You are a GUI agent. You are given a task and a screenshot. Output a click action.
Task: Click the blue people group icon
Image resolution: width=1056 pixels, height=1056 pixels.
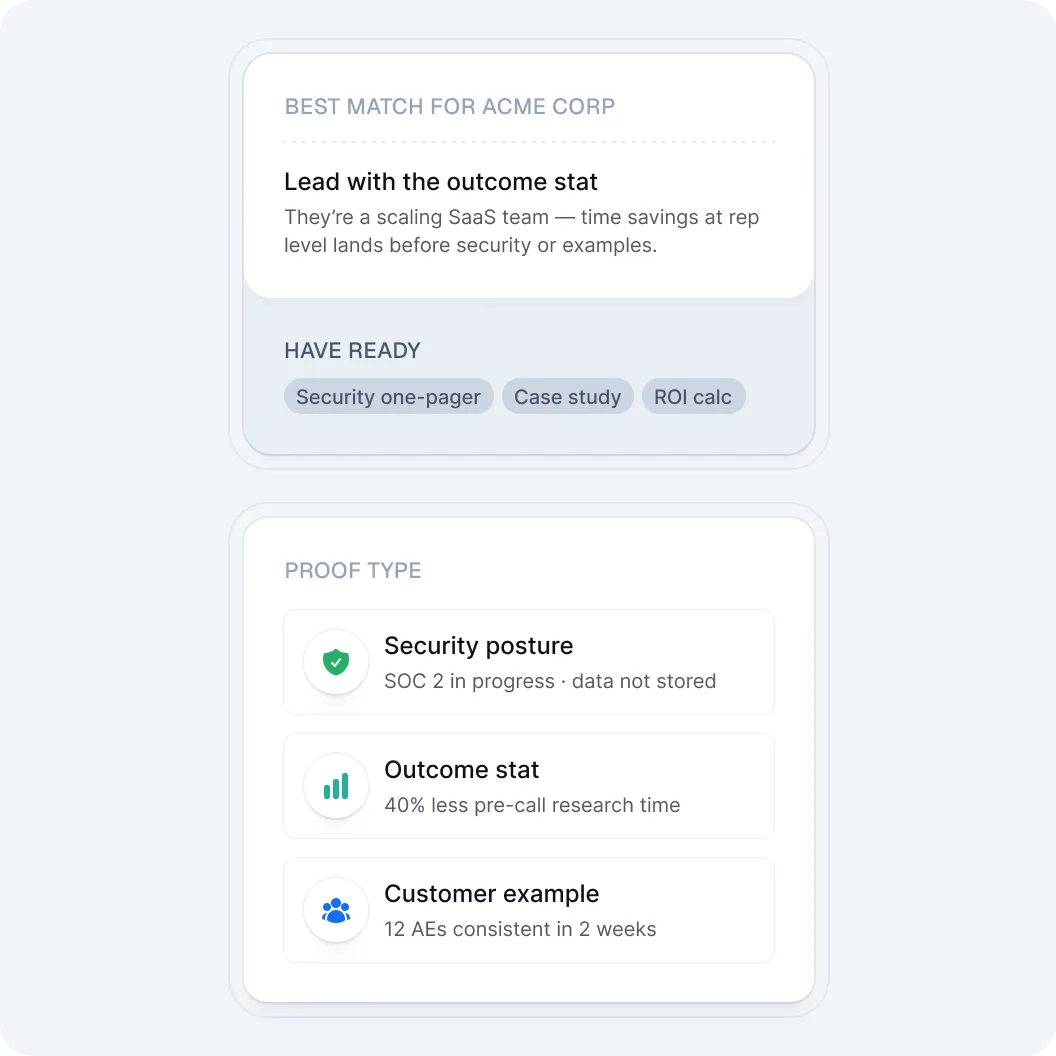(x=336, y=911)
